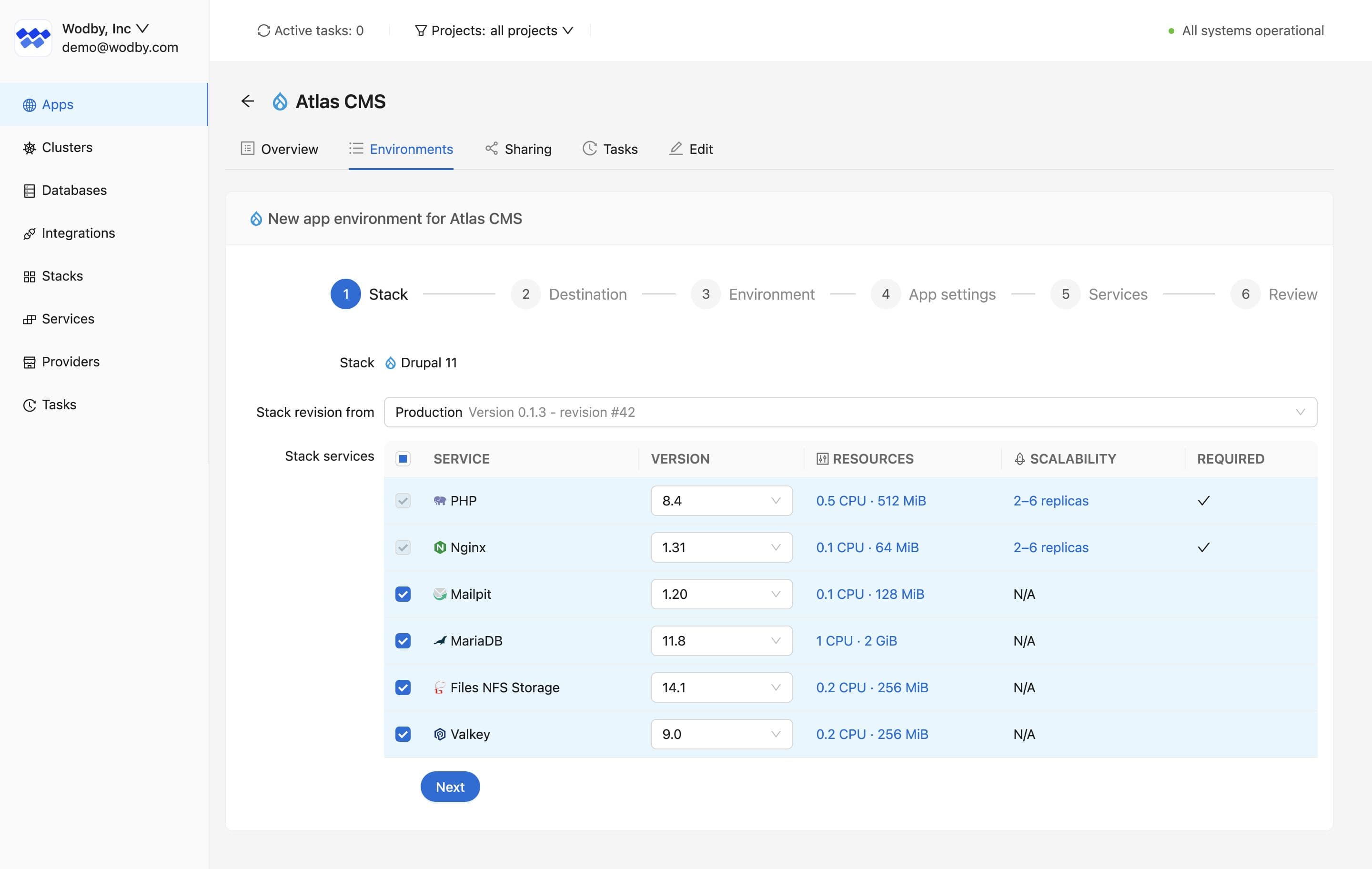This screenshot has width=1372, height=869.
Task: Click the Drupal drop icon beside Atlas CMS title
Action: click(x=280, y=101)
